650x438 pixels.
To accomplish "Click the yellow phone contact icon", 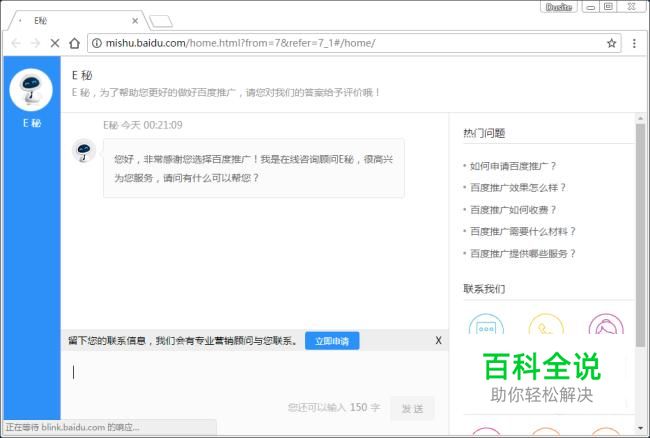I will pos(546,324).
